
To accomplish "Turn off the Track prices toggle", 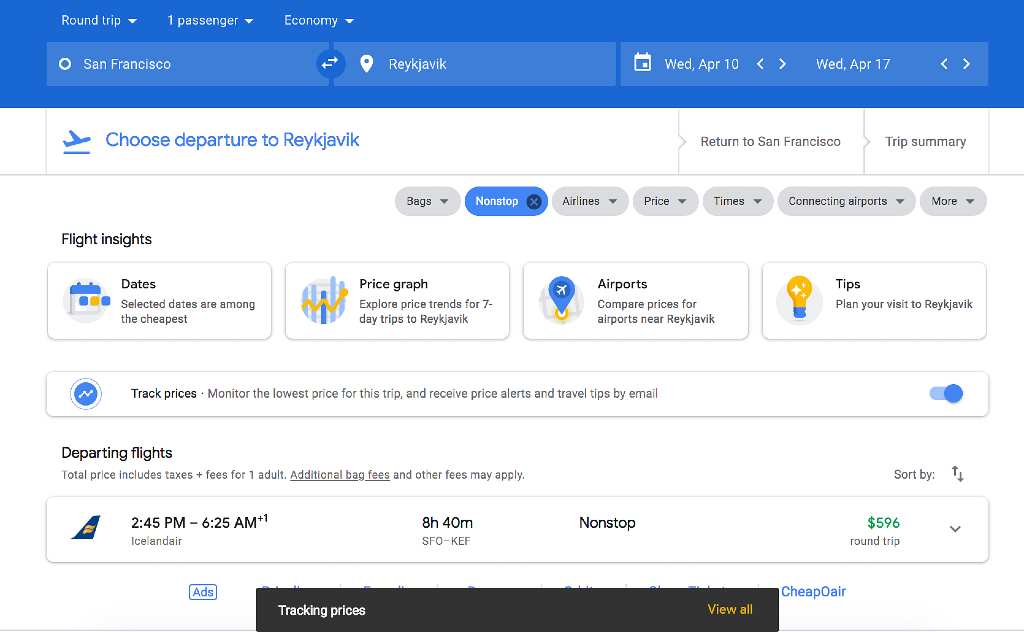I will point(946,394).
